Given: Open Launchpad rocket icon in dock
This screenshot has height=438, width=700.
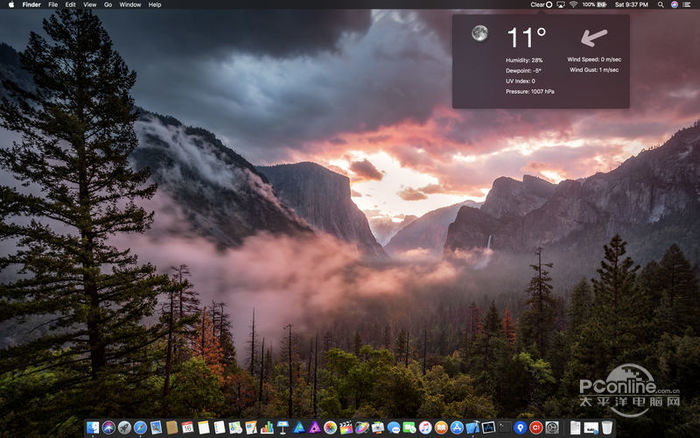Looking at the screenshot, I should pyautogui.click(x=124, y=427).
